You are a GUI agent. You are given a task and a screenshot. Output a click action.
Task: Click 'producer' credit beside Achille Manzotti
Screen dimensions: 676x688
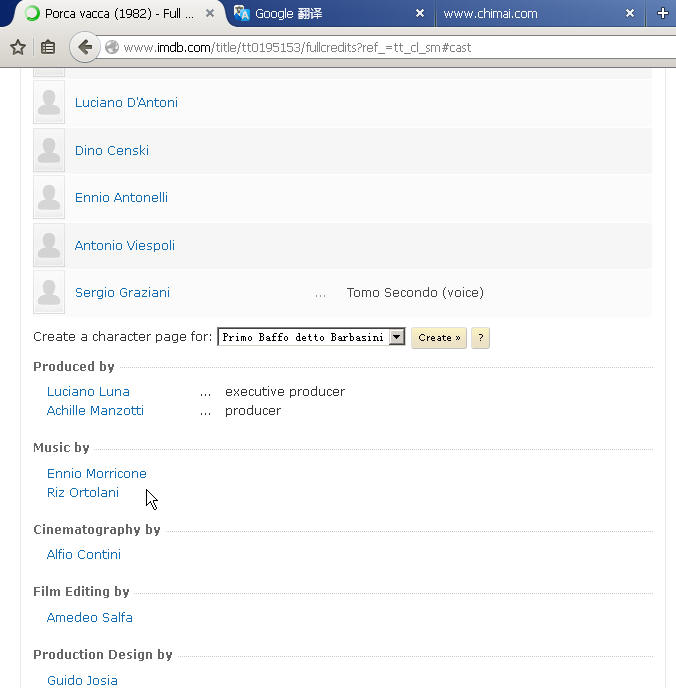[253, 411]
